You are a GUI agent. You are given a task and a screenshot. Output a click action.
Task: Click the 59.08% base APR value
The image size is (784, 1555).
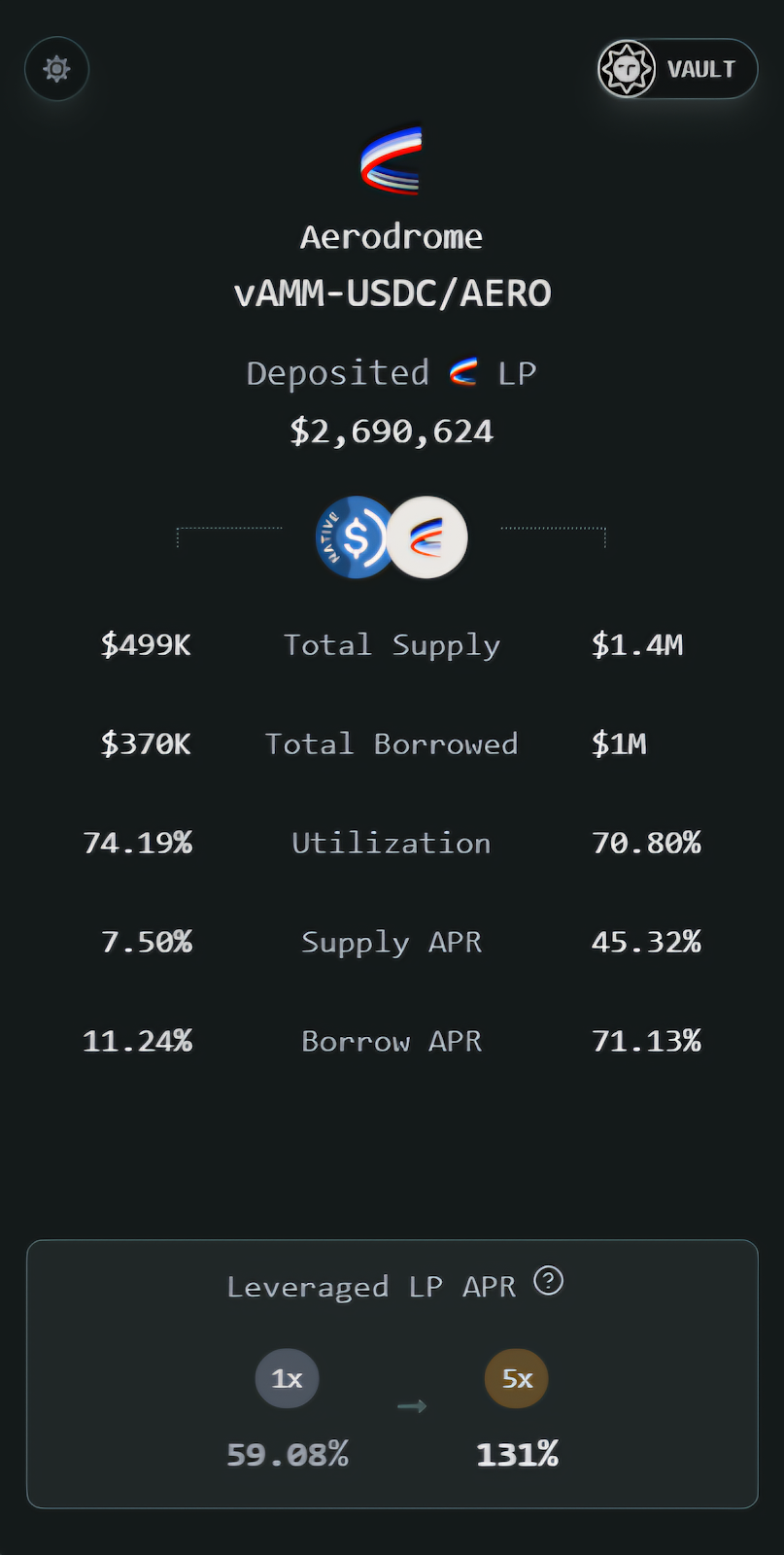(288, 1454)
